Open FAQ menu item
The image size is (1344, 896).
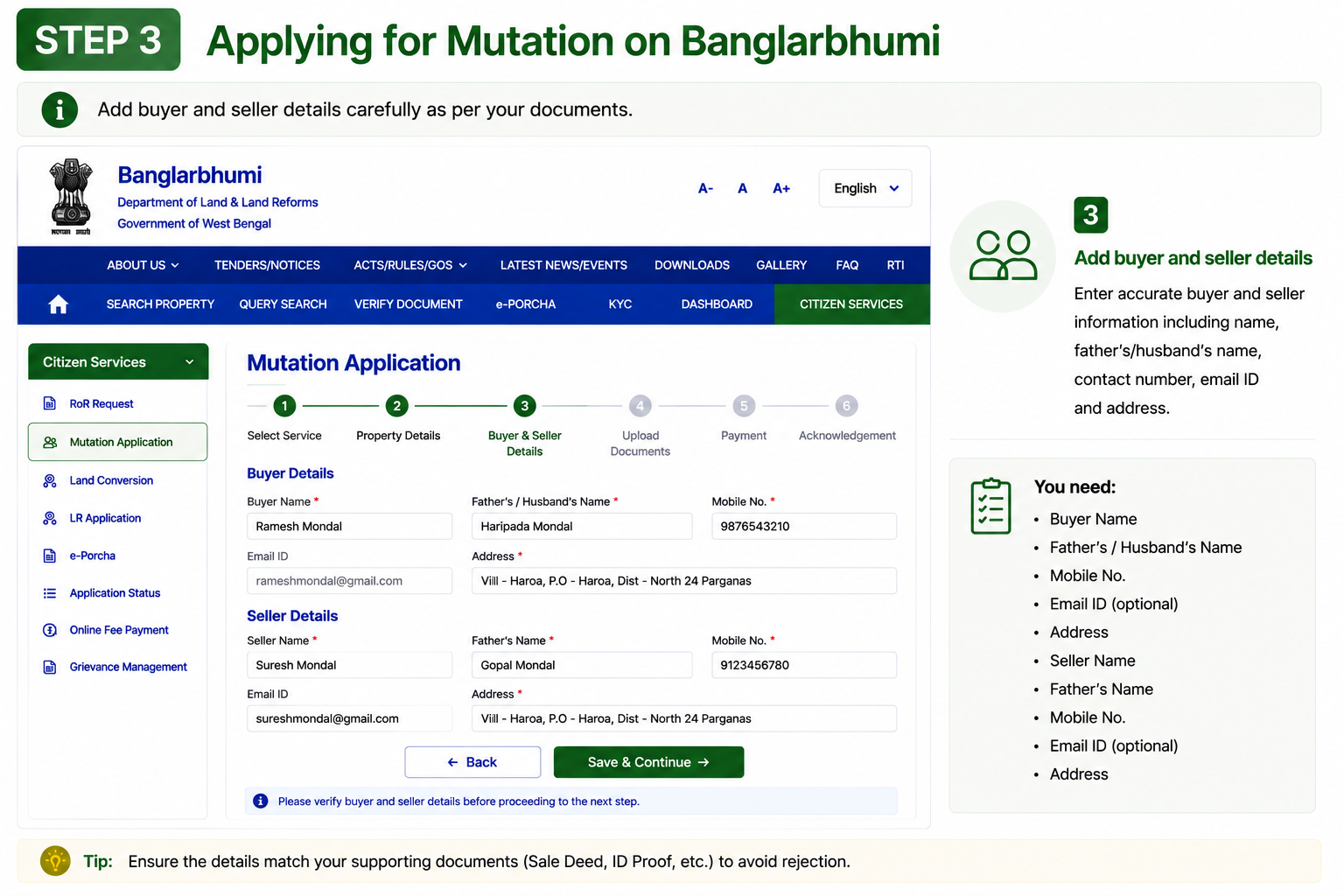(847, 265)
